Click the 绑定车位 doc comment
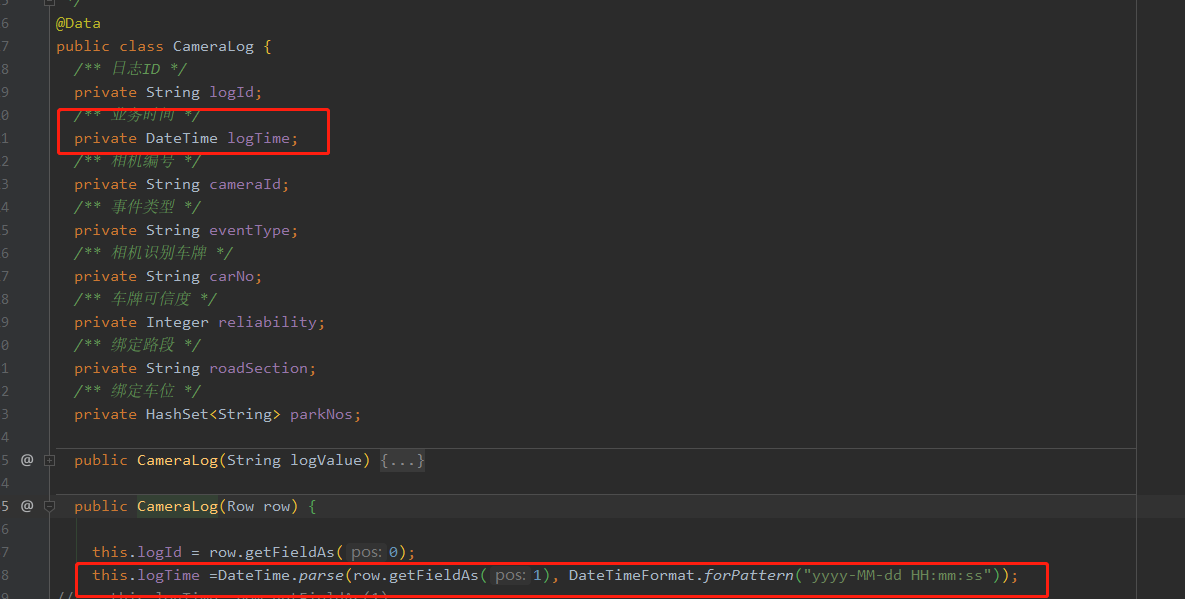The image size is (1185, 599). pos(137,391)
